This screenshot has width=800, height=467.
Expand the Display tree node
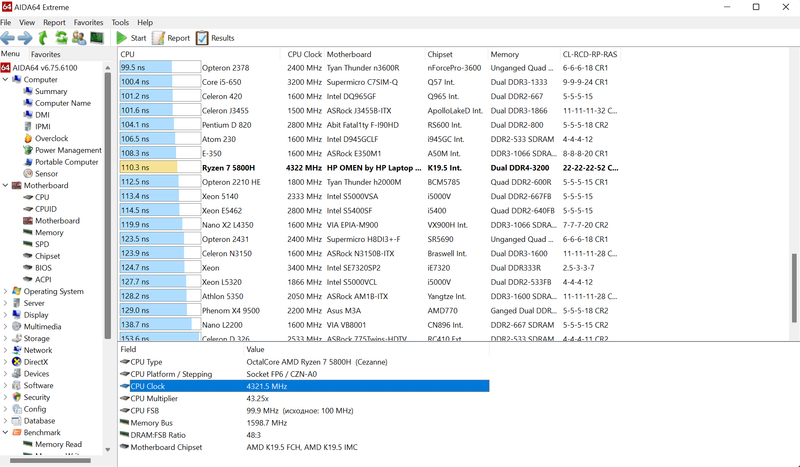point(5,315)
